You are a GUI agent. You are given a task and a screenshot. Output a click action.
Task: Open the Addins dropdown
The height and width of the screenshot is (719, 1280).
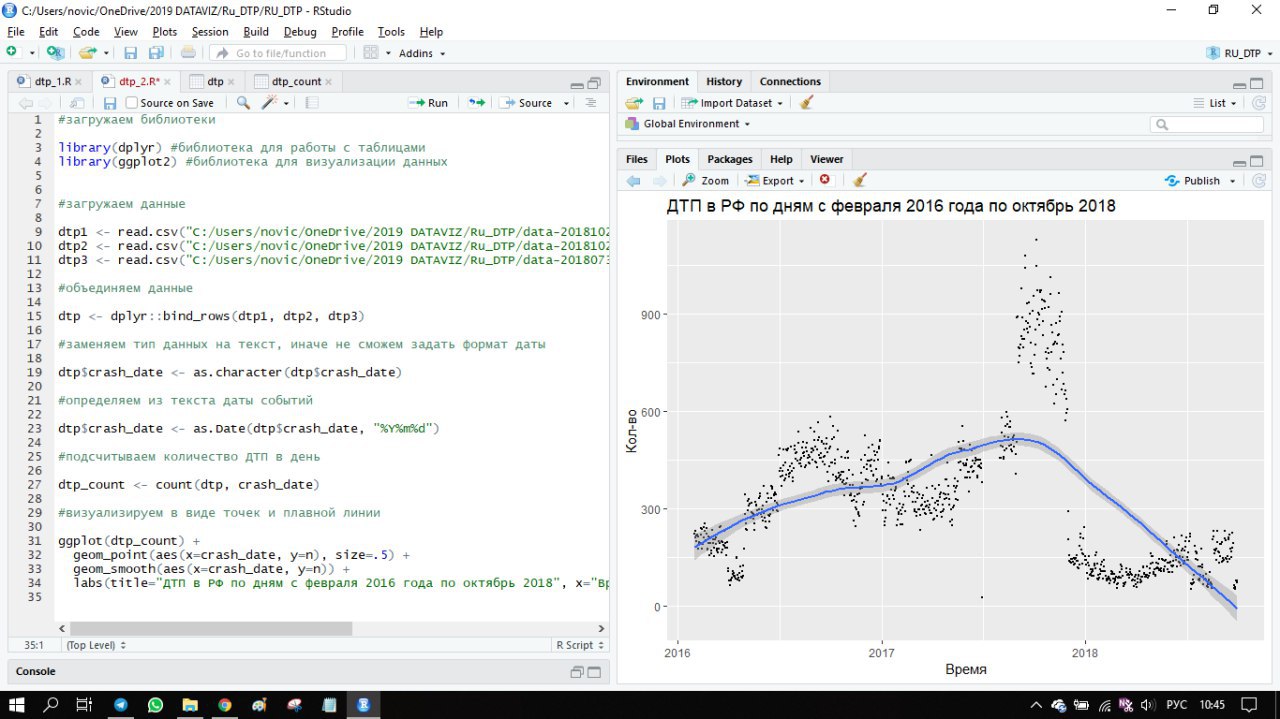coord(422,53)
